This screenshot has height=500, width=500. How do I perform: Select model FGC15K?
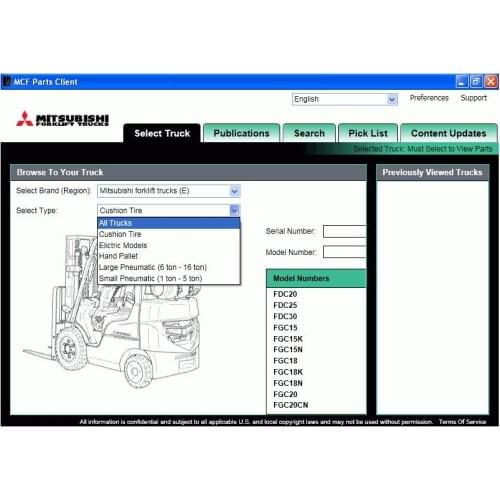coord(288,339)
